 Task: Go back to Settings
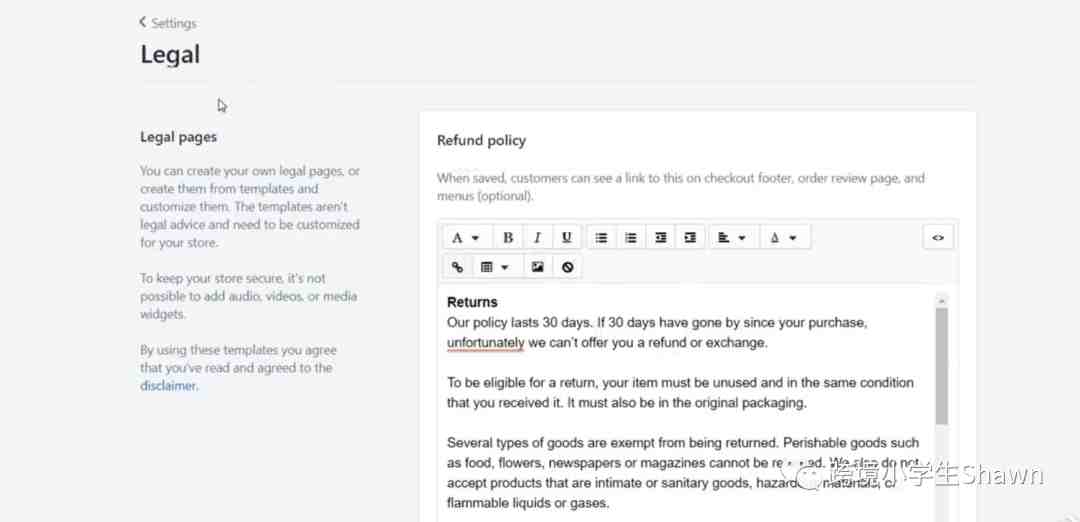168,23
